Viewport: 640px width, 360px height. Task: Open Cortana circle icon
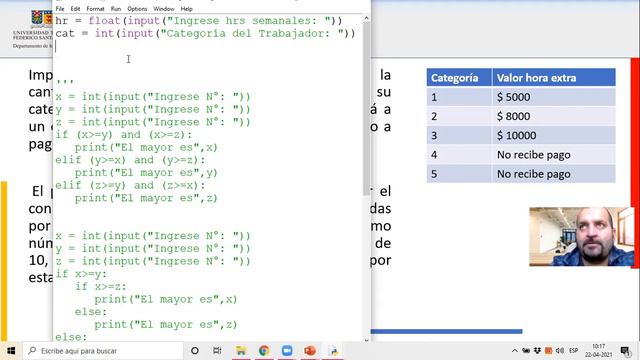point(195,351)
